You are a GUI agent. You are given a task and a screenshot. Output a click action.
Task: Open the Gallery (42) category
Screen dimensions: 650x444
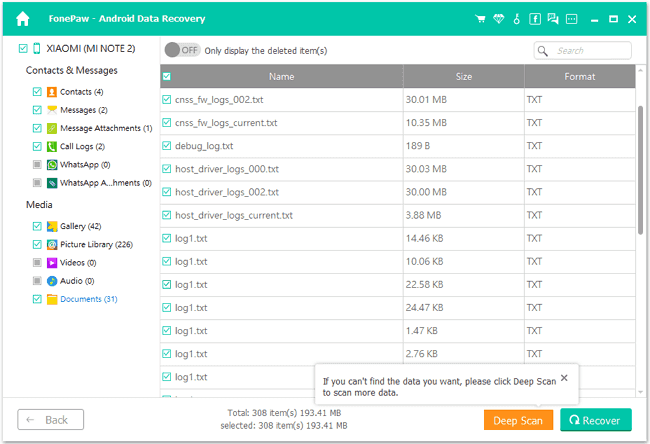pos(80,226)
